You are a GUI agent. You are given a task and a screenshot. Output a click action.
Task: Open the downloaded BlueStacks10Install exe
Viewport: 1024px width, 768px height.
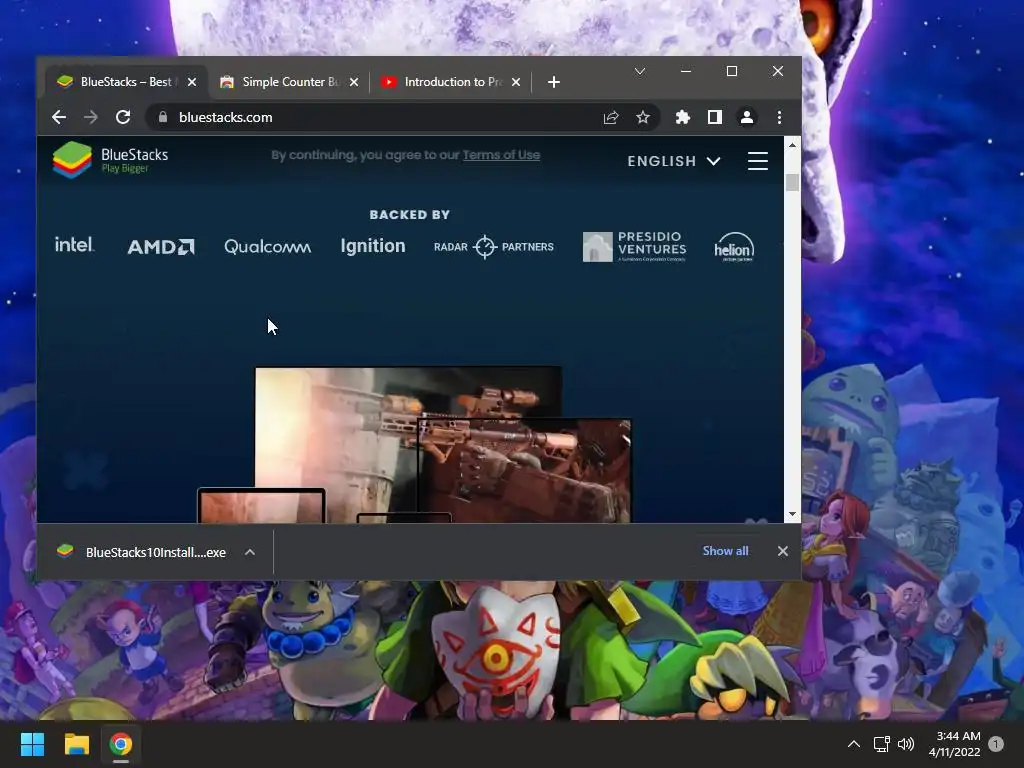click(145, 552)
